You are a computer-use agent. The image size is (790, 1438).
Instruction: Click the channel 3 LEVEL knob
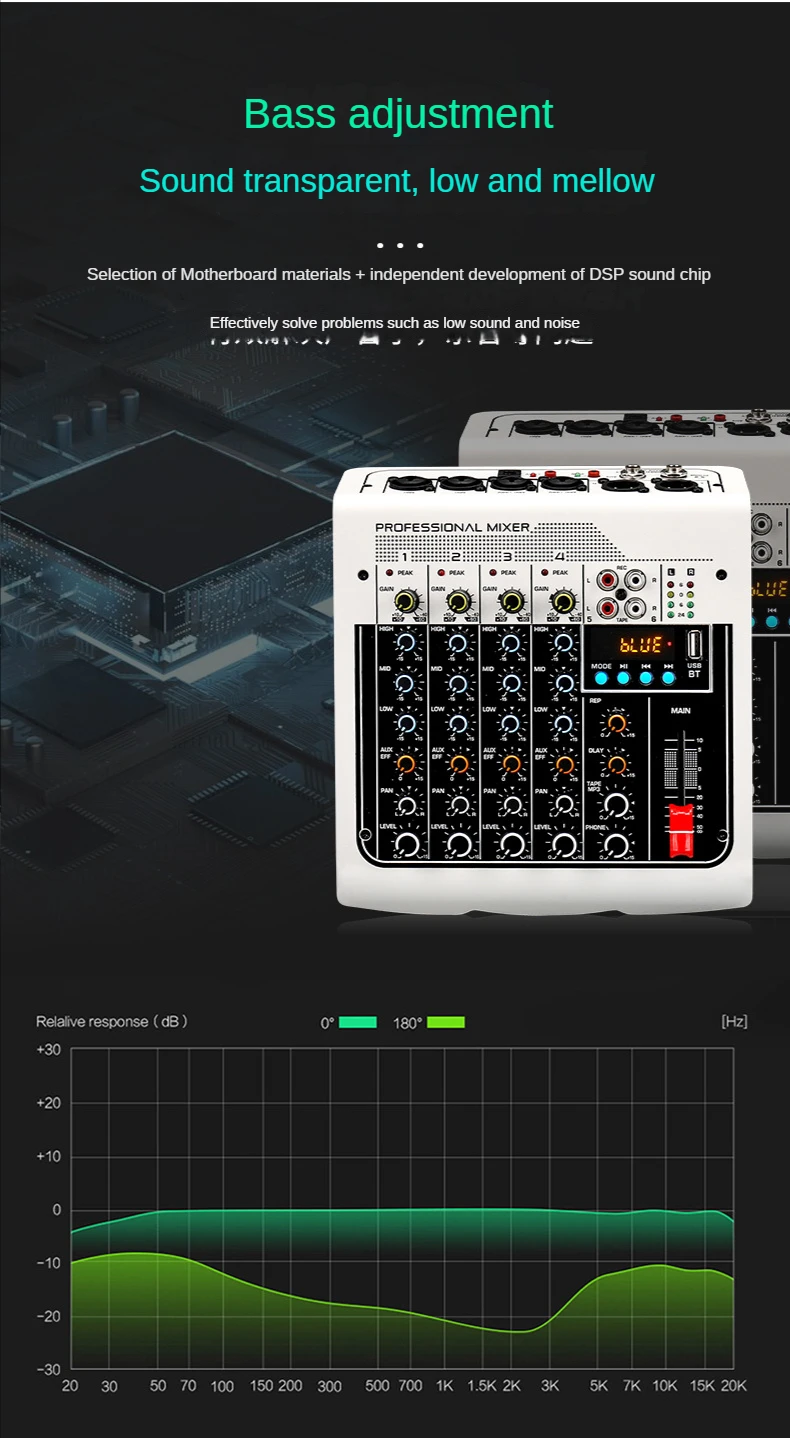512,844
